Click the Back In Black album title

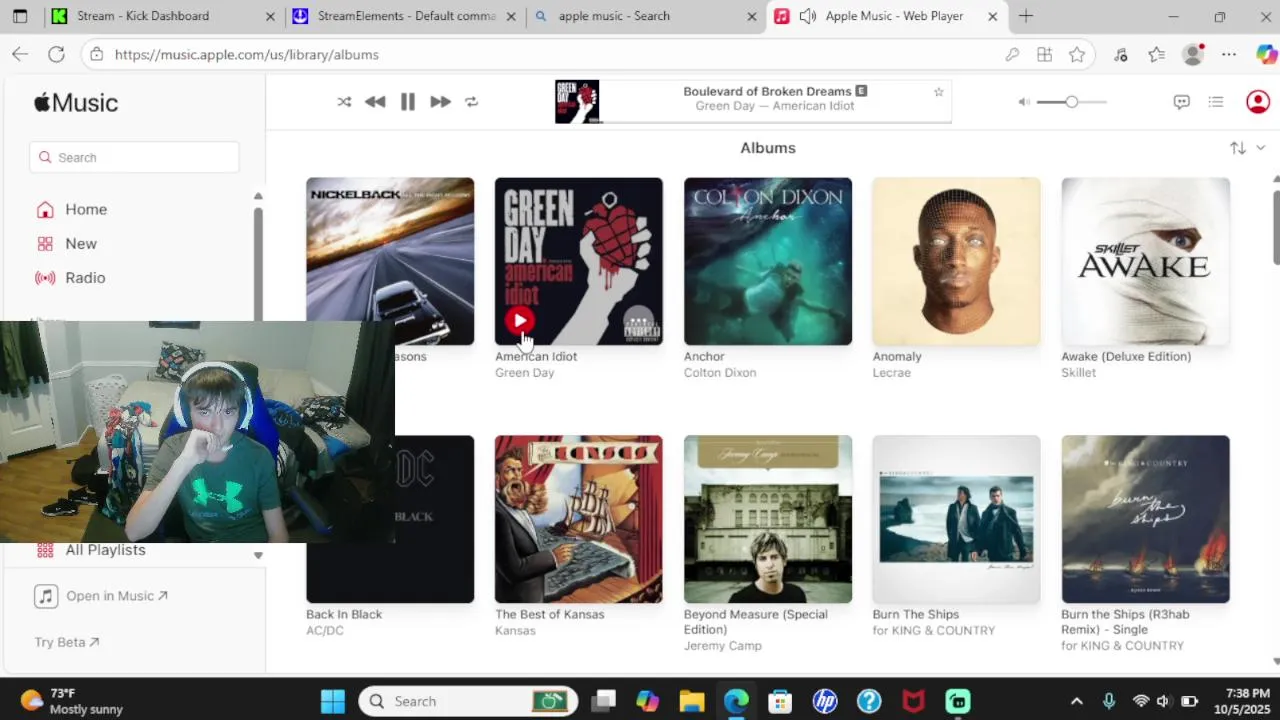(x=344, y=614)
